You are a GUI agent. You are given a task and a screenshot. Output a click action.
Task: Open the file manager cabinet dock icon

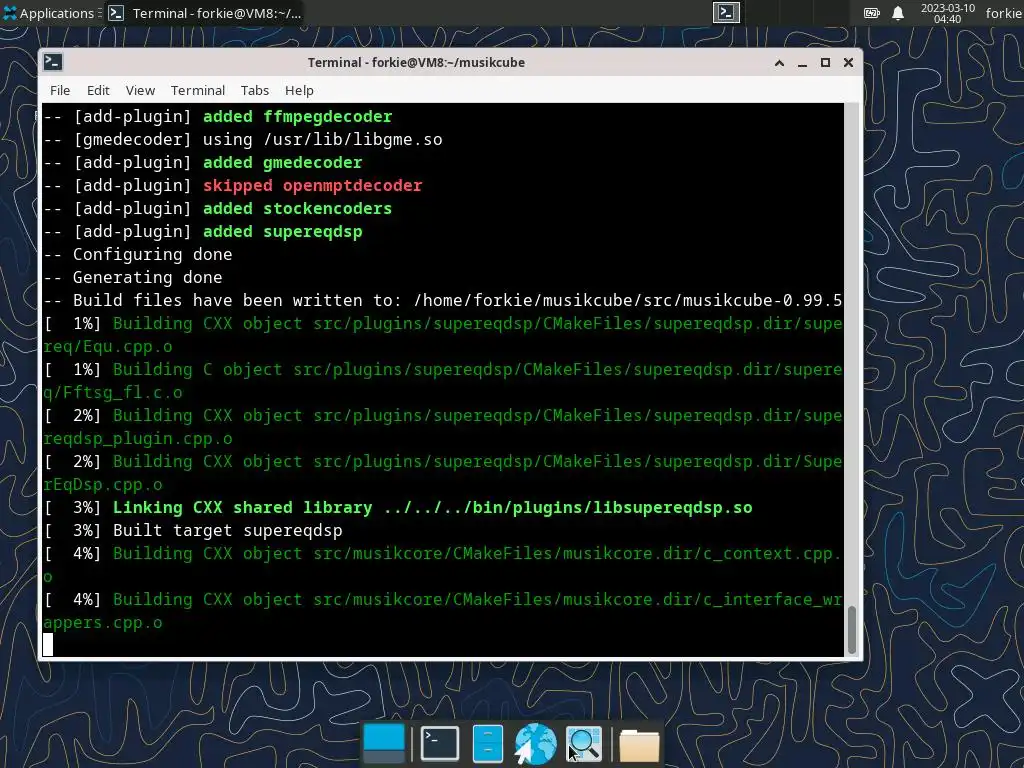point(487,743)
